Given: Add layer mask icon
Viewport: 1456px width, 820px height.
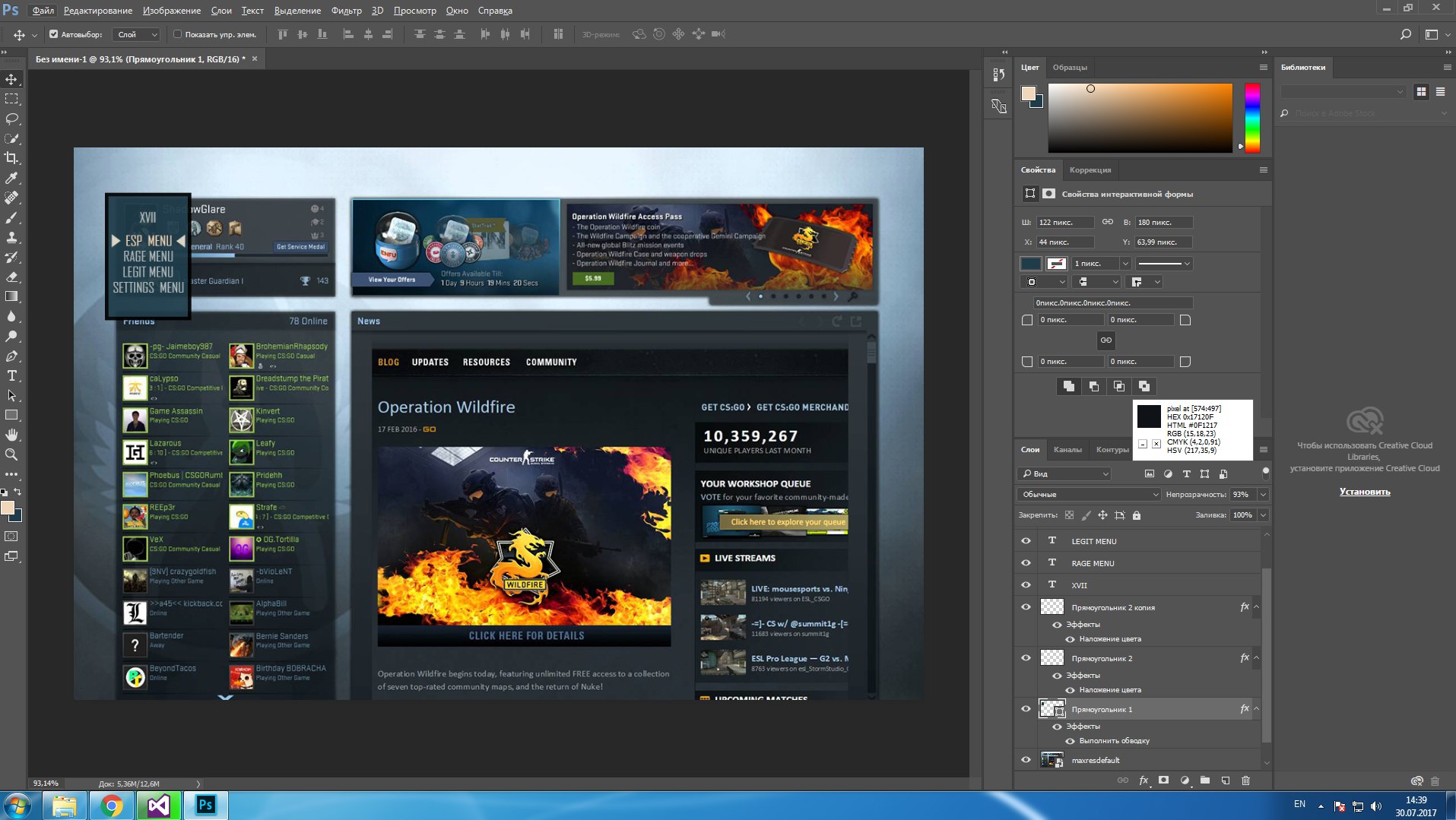Looking at the screenshot, I should click(x=1163, y=780).
